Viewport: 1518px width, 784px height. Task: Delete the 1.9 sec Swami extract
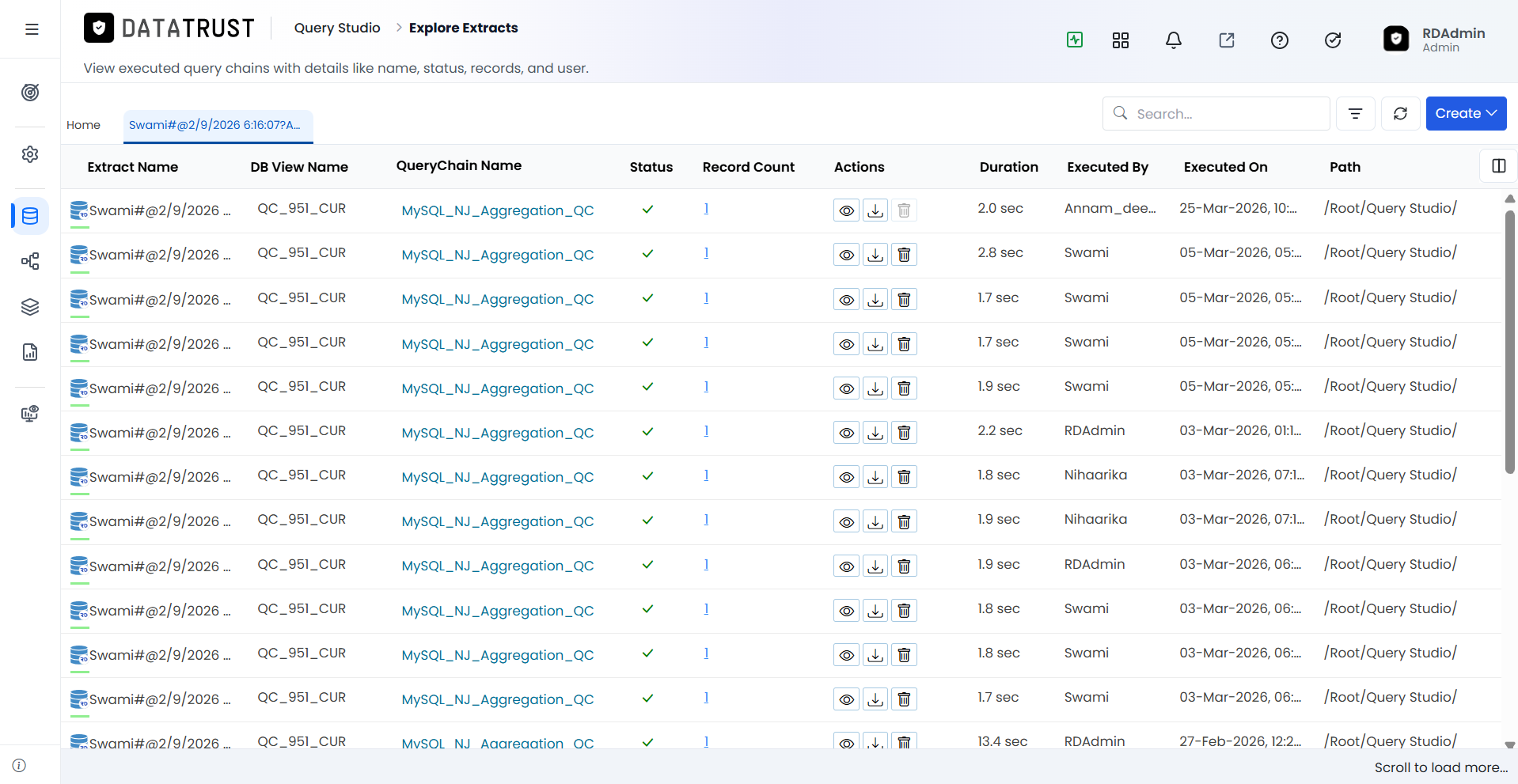904,388
